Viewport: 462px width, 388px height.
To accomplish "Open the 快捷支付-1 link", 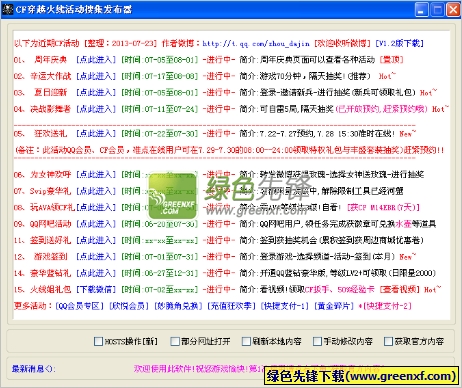I will click(285, 306).
